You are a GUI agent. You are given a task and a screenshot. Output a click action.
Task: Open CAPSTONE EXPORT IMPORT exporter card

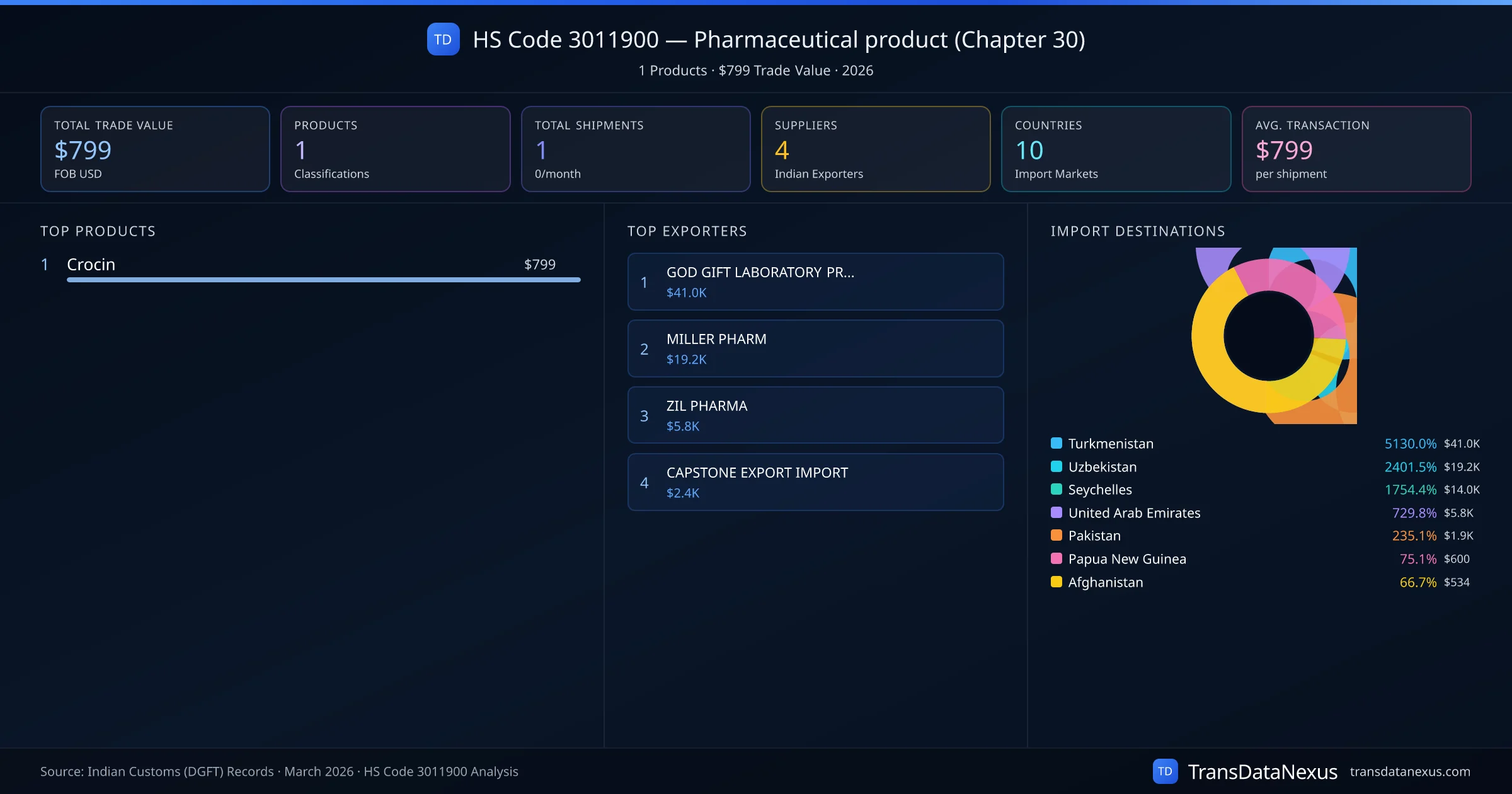[815, 482]
